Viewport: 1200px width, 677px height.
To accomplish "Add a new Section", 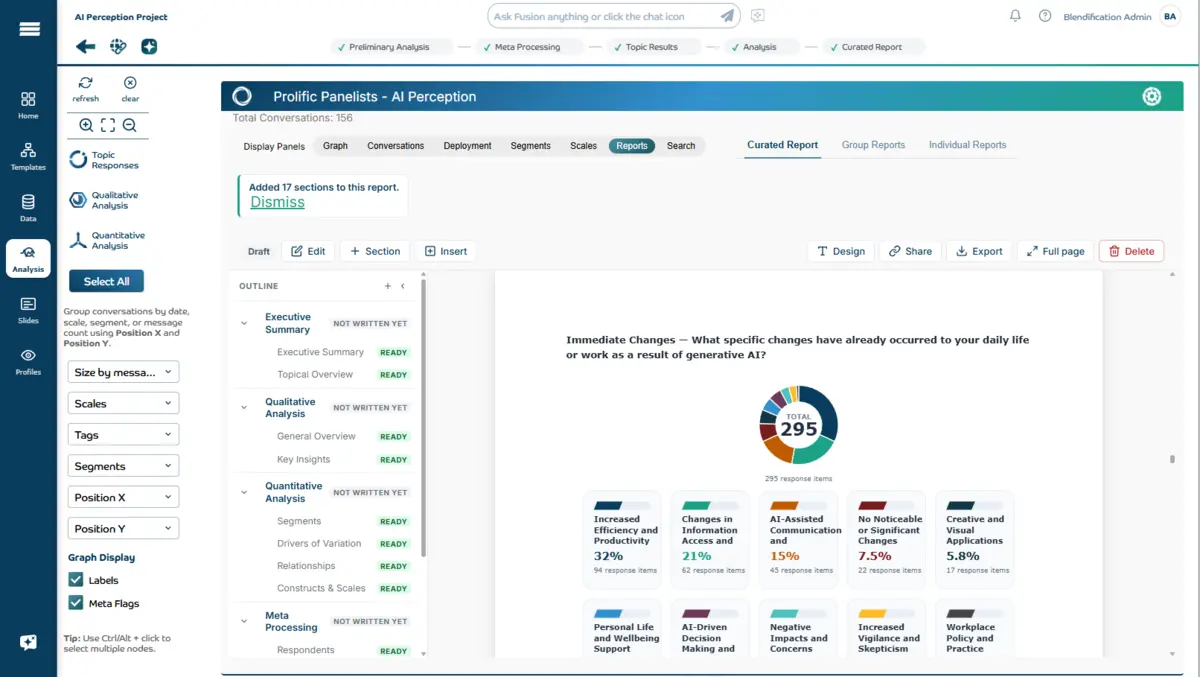I will [375, 251].
